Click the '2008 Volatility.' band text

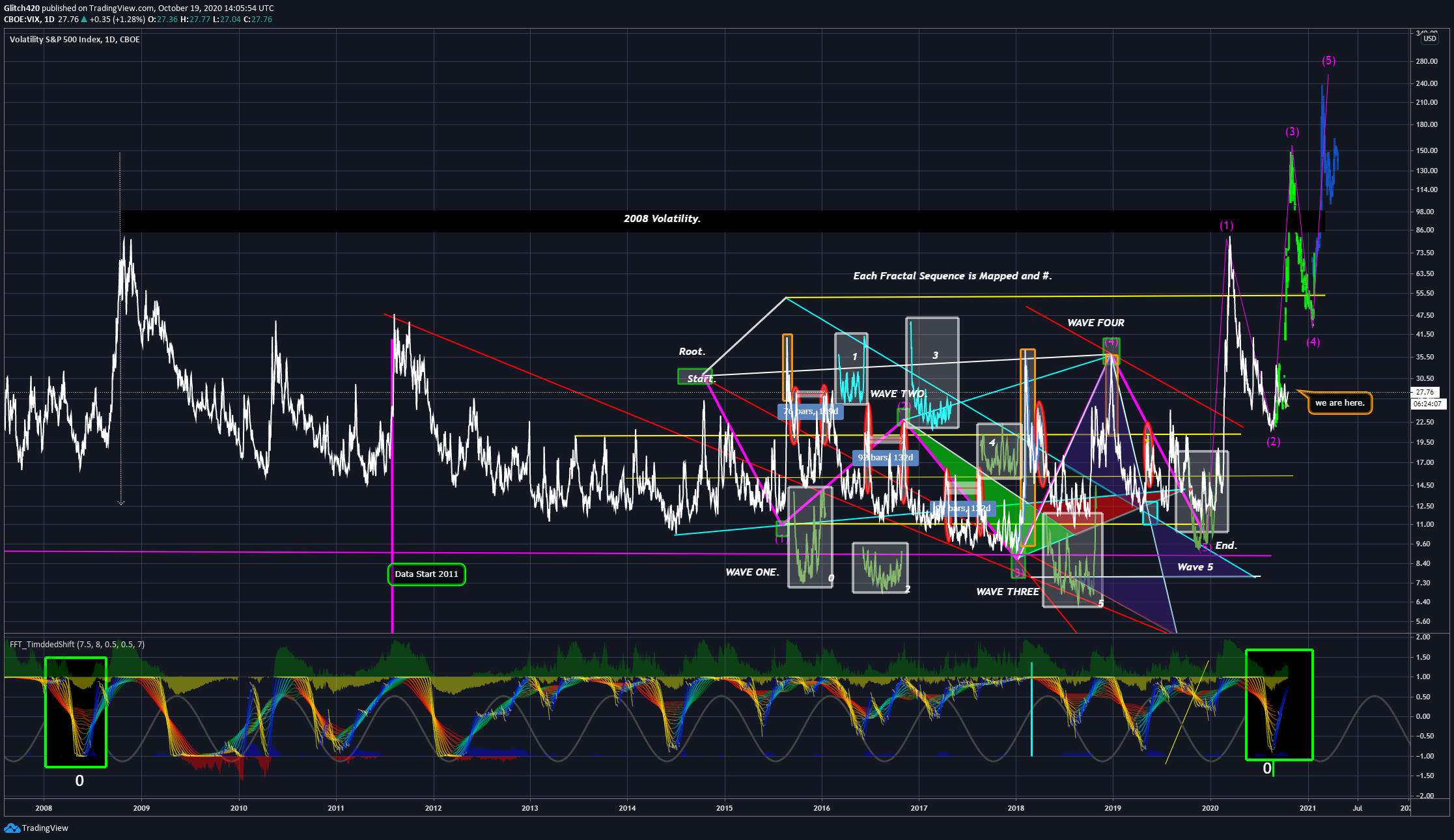662,219
